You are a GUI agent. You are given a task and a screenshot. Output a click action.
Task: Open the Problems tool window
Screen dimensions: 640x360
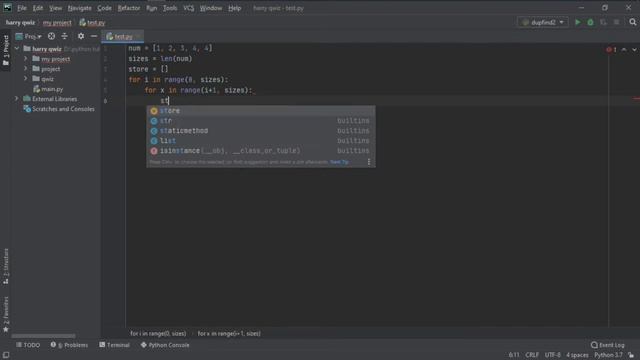(69, 345)
